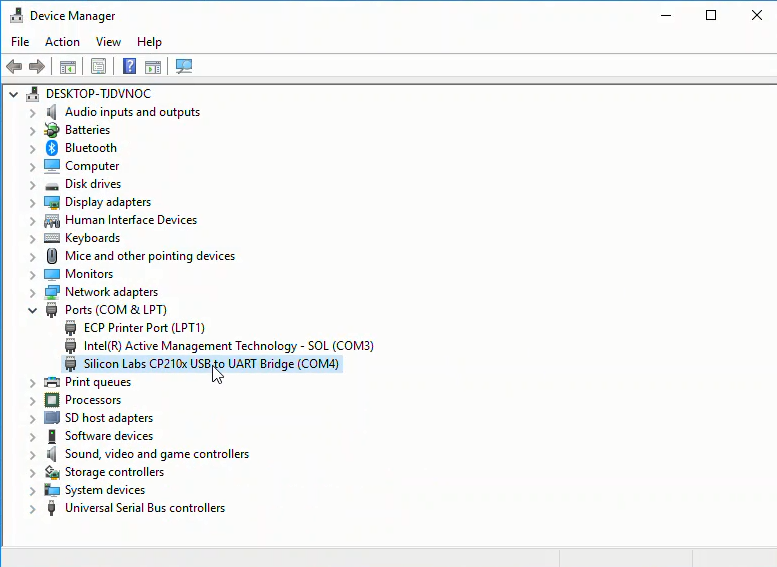Click the Universal Serial Bus controllers icon
Screen dimensions: 777x567
pos(52,508)
